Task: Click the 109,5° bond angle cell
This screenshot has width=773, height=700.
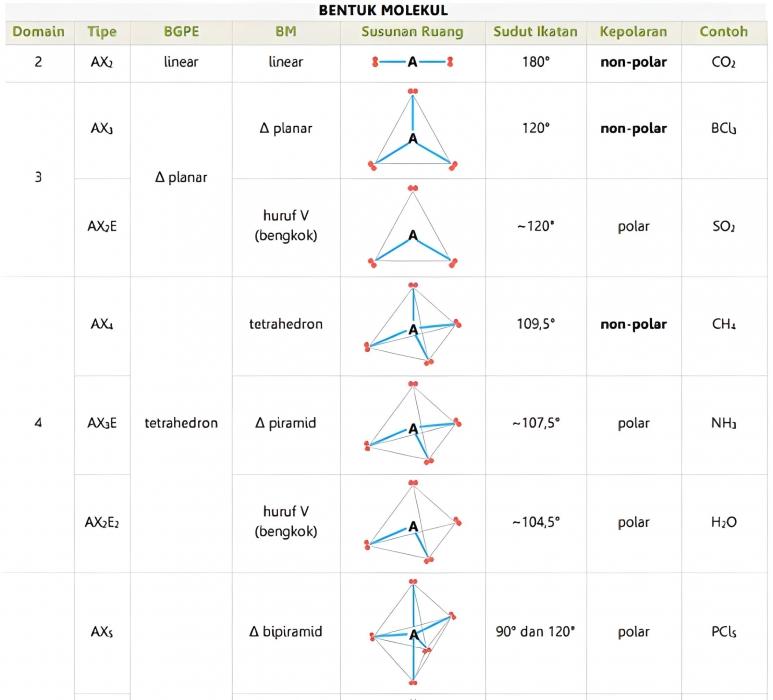Action: click(x=535, y=324)
